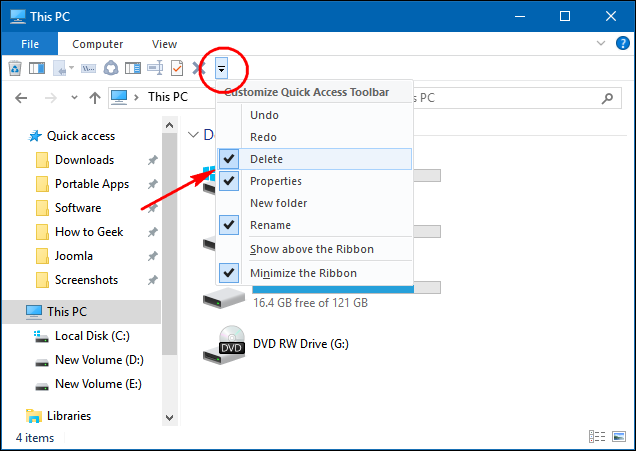This screenshot has height=451, width=636.
Task: Click the Rename icon in the toolbar
Action: [x=155, y=68]
